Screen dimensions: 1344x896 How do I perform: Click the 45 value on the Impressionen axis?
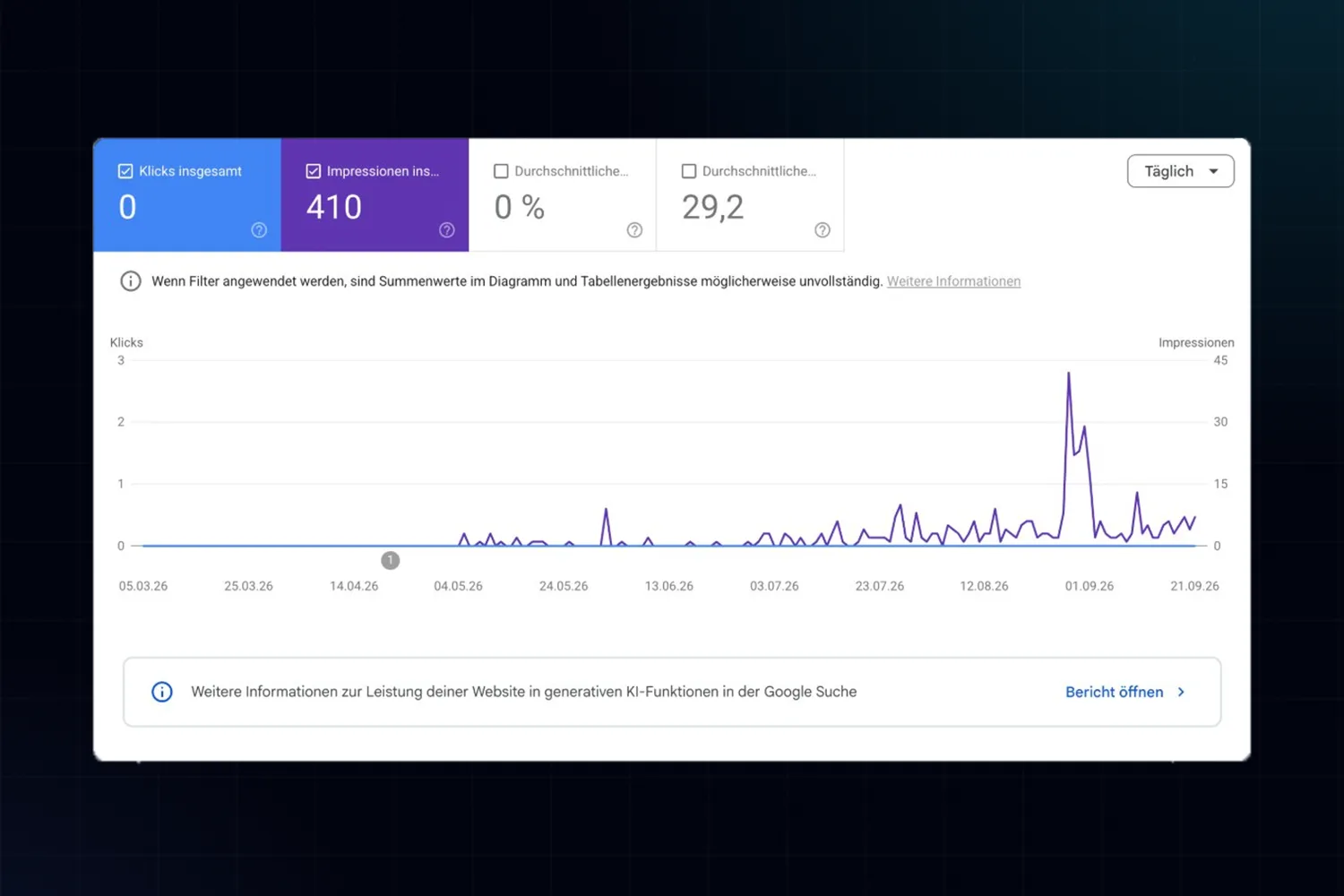[1220, 360]
